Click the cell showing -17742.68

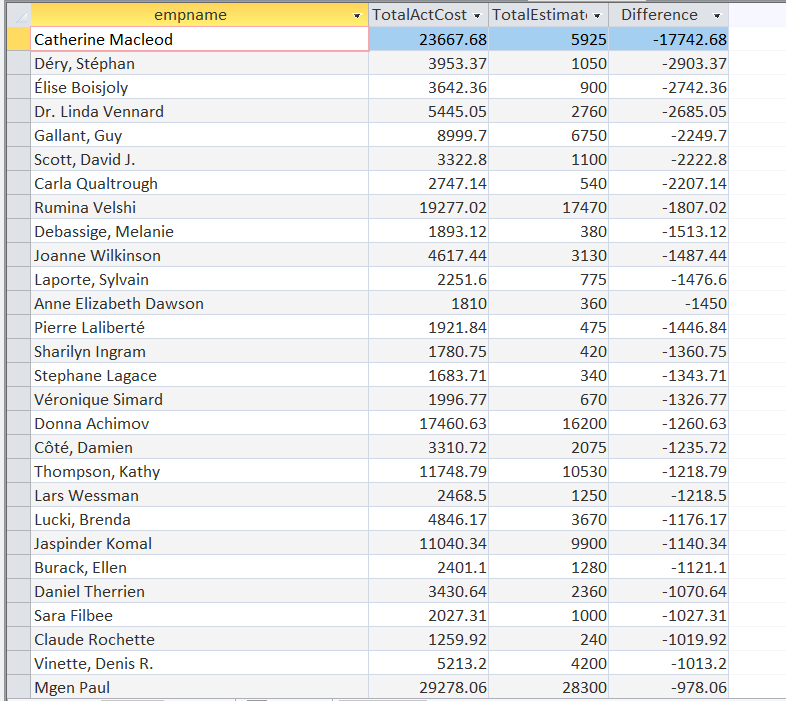click(x=669, y=39)
